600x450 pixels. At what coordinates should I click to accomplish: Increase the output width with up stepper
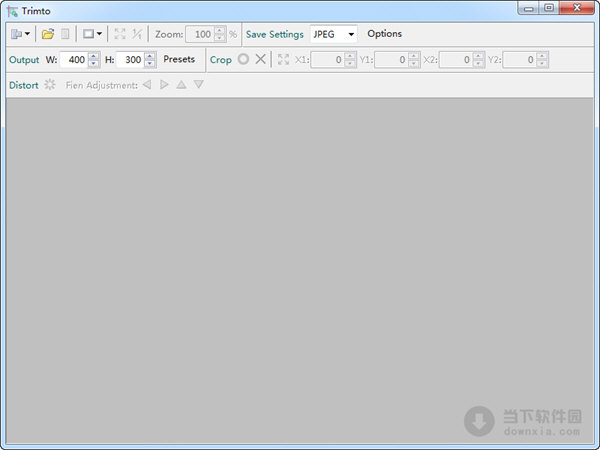93,56
